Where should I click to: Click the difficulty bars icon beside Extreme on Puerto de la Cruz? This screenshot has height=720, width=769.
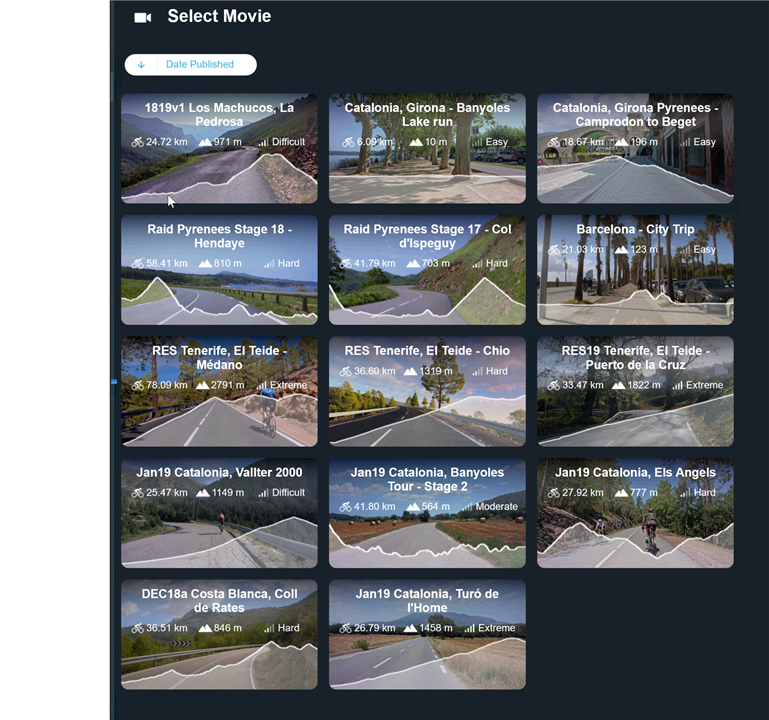click(677, 386)
